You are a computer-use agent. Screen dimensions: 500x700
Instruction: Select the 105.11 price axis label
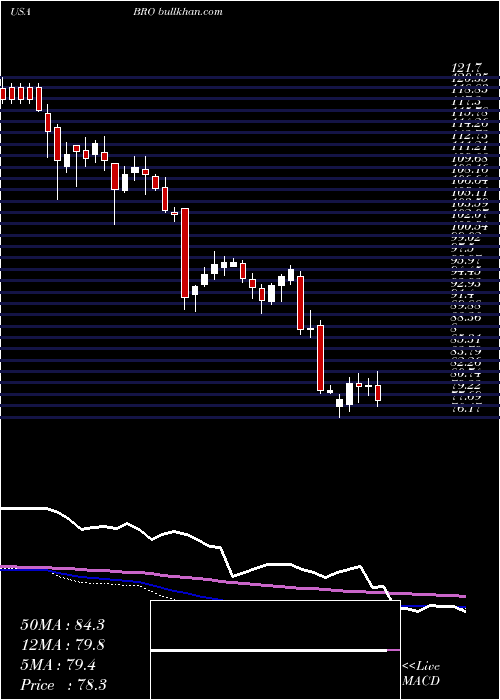468,193
